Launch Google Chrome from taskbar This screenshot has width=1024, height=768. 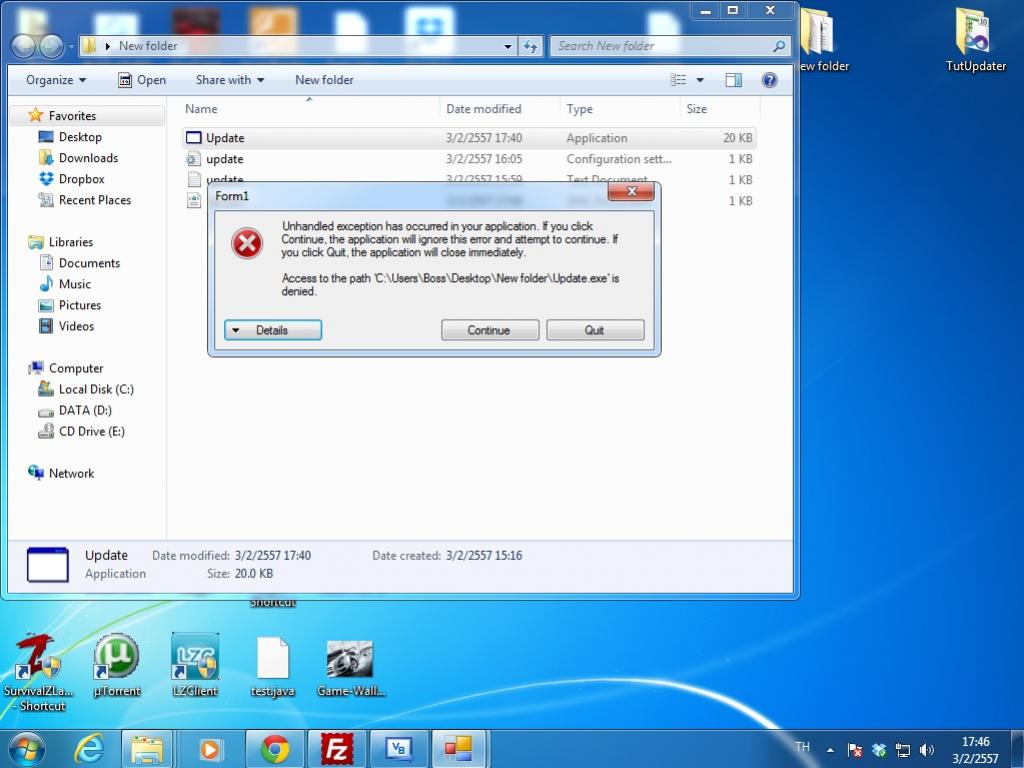point(275,749)
